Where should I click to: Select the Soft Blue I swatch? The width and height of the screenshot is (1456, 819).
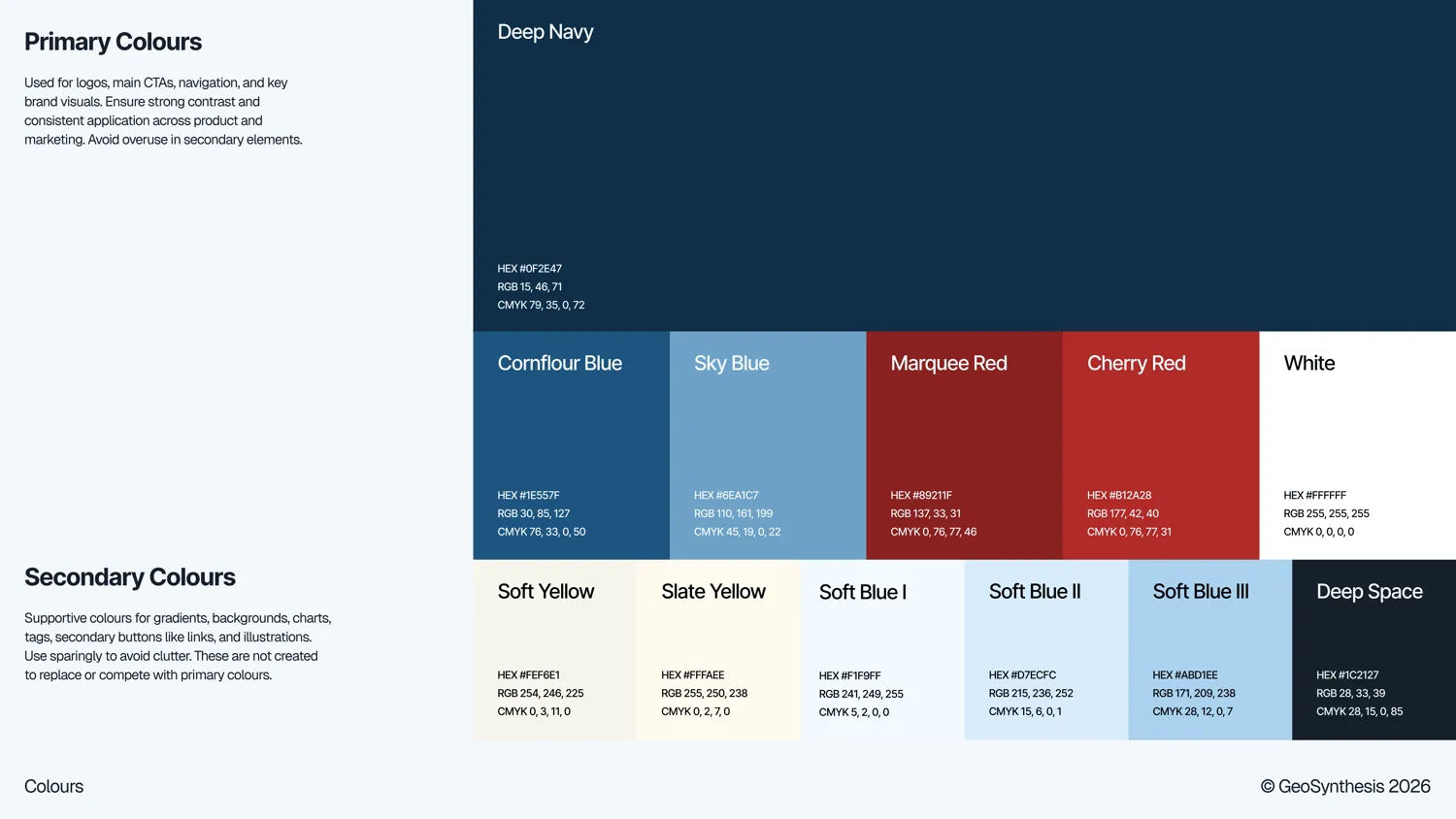click(x=883, y=650)
